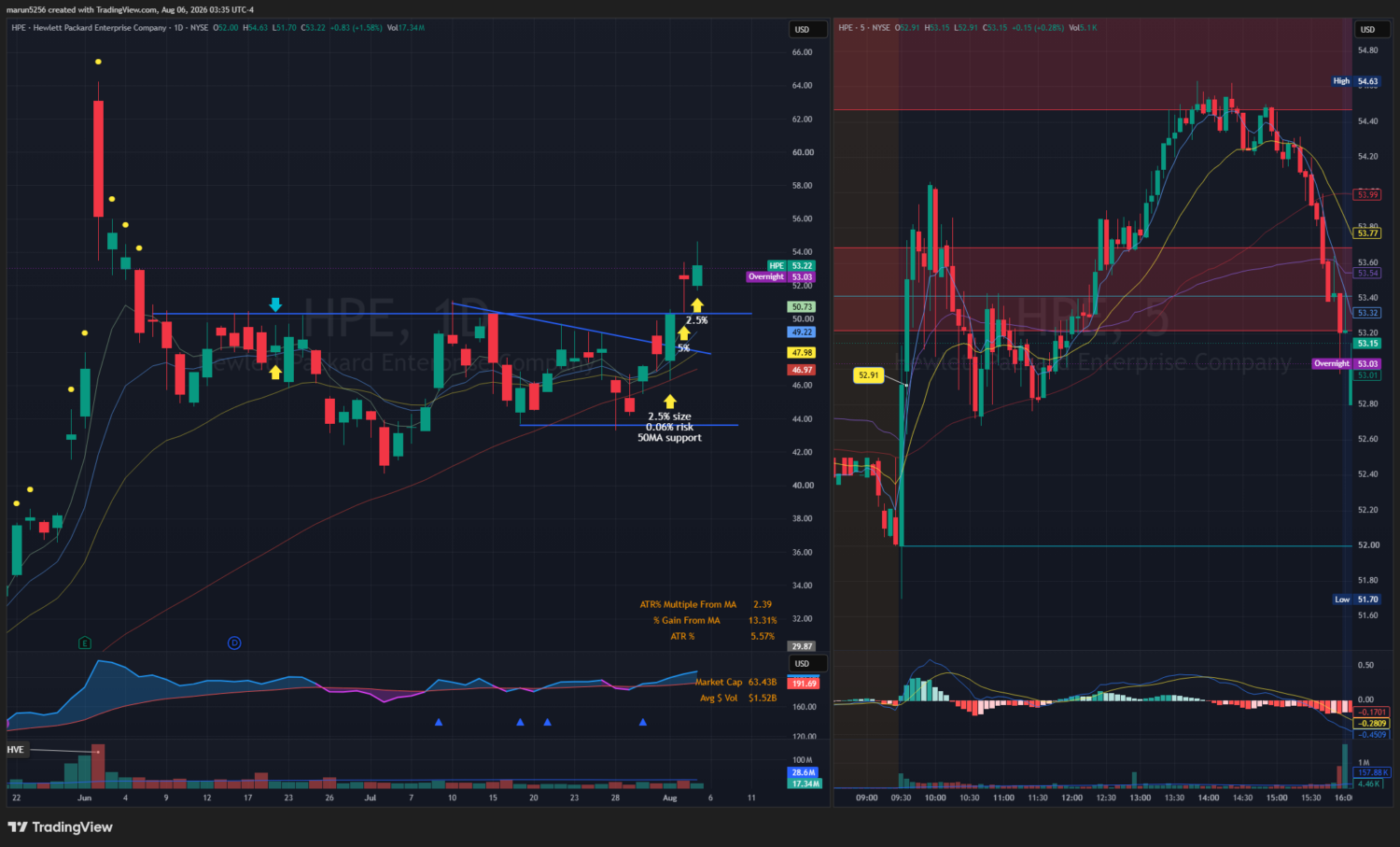Click the gray 29.87 axis label
The image size is (1400, 847).
click(x=802, y=646)
